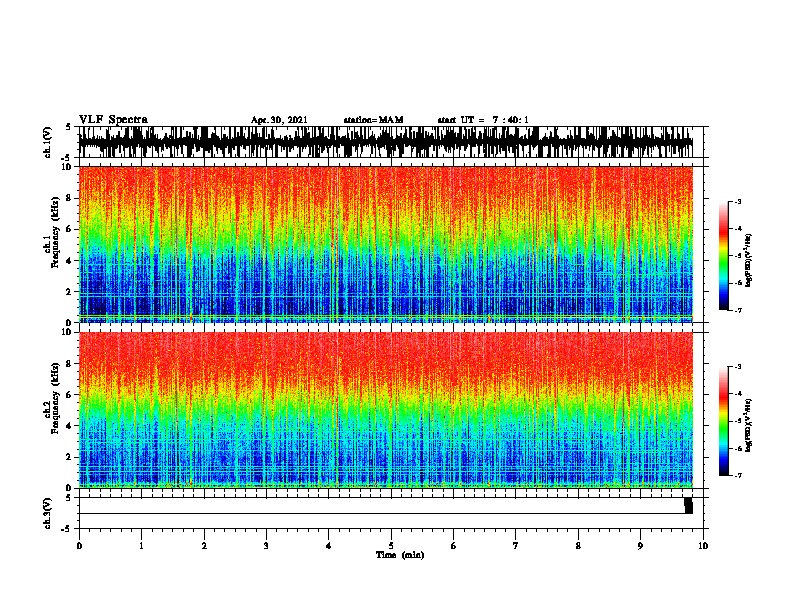Select the date text "Apr. 30, 2021"
The height and width of the screenshot is (612, 792).
[x=279, y=120]
